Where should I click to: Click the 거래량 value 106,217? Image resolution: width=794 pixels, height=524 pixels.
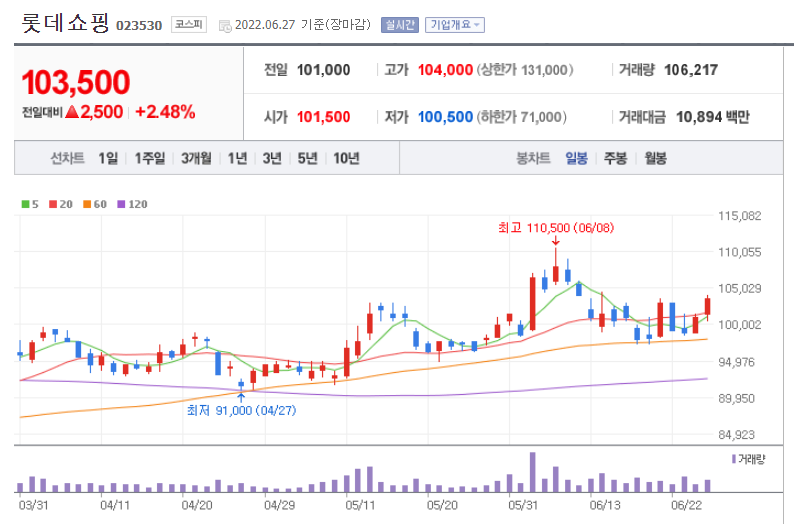tap(691, 70)
